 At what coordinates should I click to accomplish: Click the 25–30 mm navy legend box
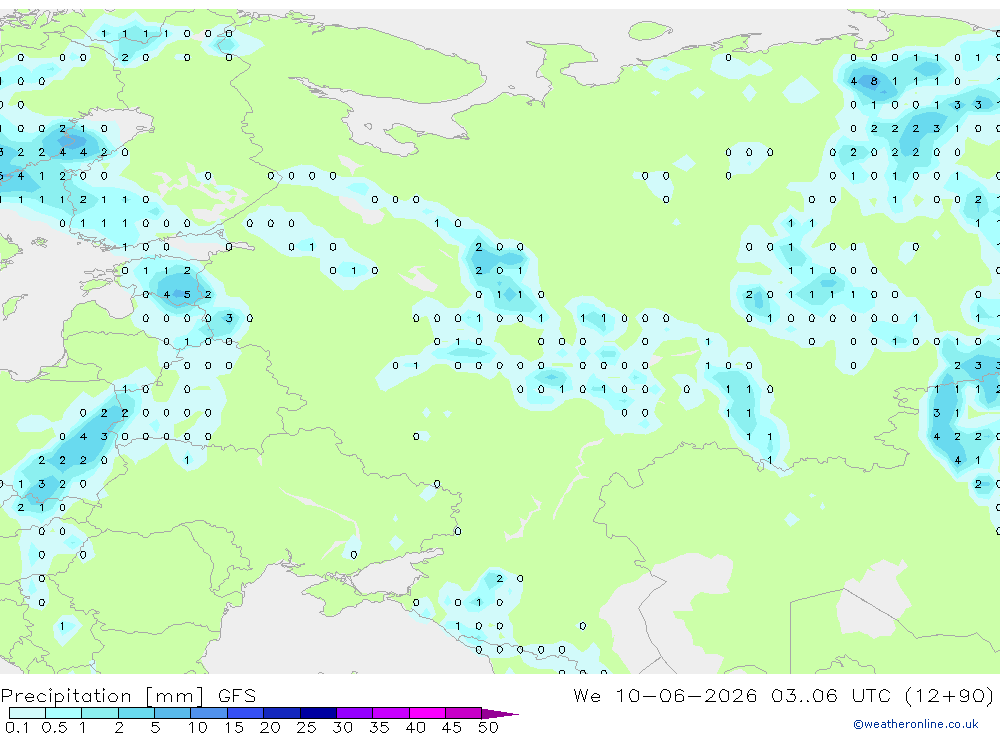click(318, 713)
